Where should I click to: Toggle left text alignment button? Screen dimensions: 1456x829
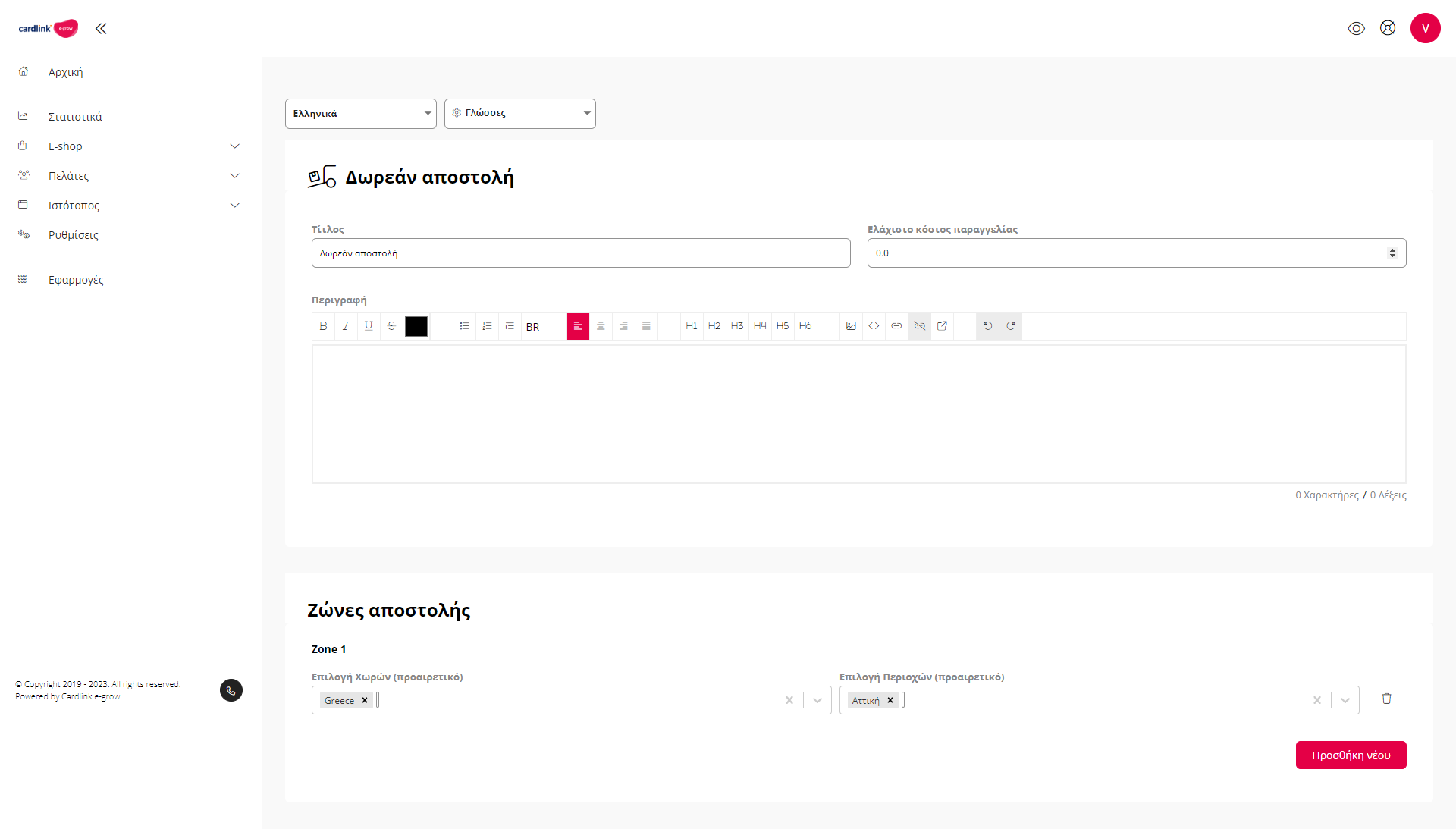click(578, 326)
